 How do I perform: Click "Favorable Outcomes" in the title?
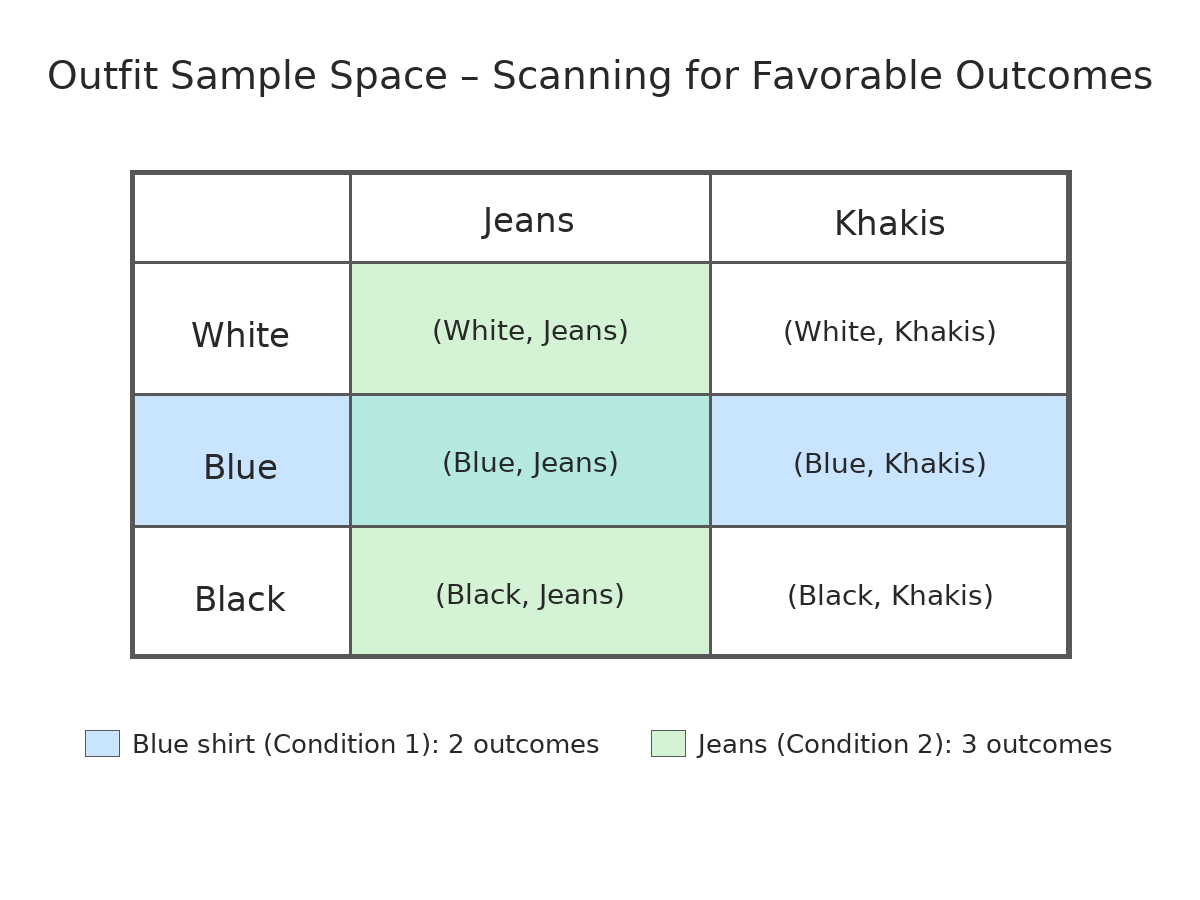(952, 77)
